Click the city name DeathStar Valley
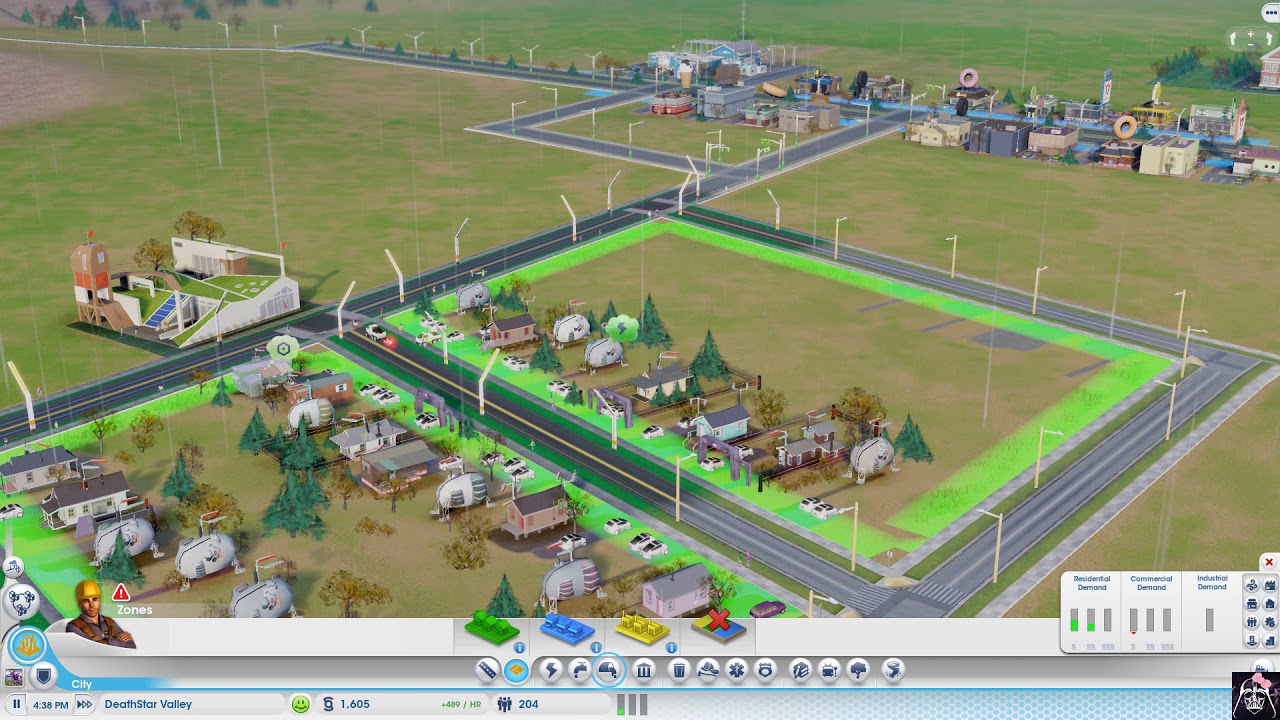This screenshot has height=720, width=1280. click(x=148, y=704)
